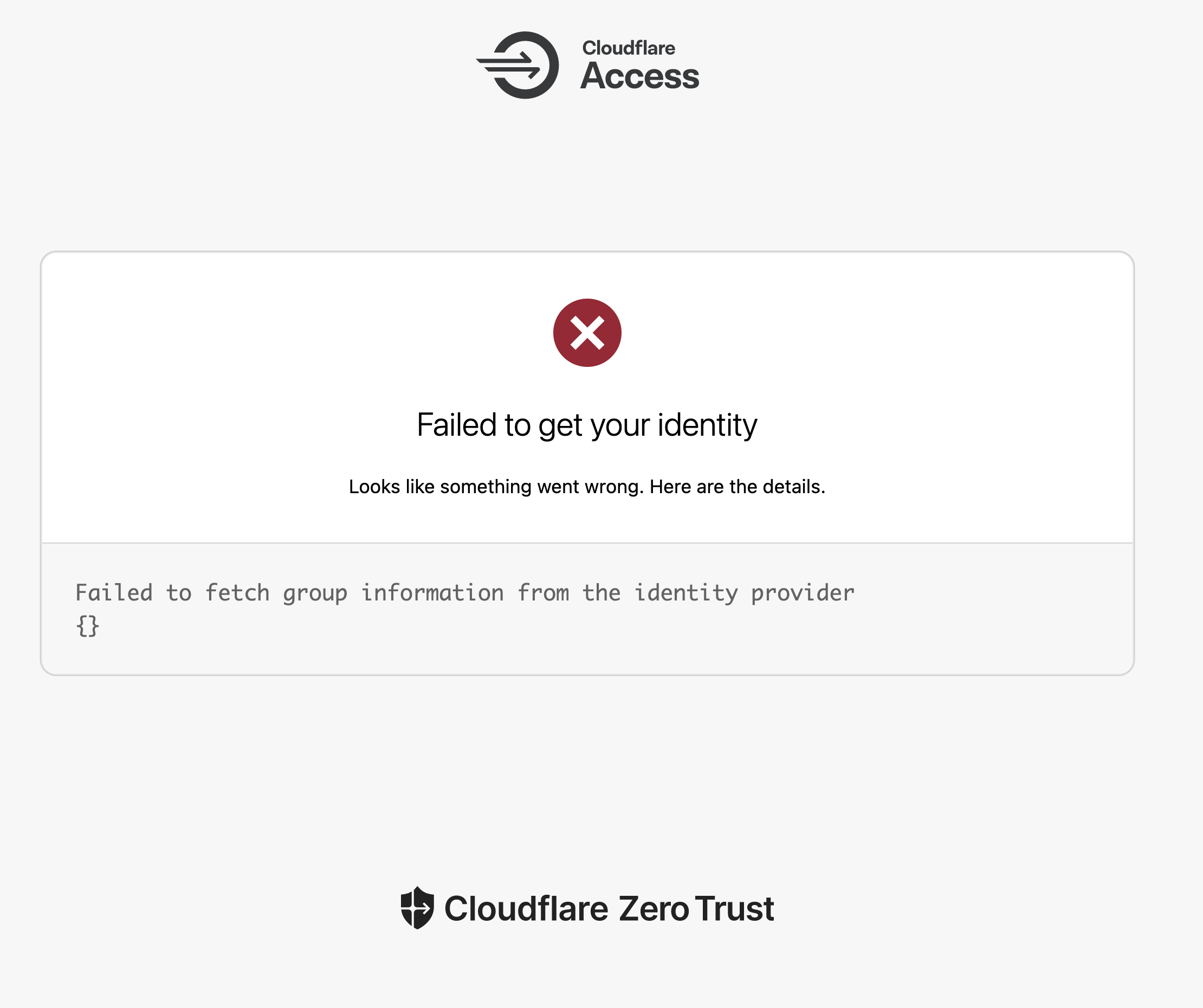Click the empty curly braces in details
Viewport: 1203px width, 1008px height.
[88, 626]
